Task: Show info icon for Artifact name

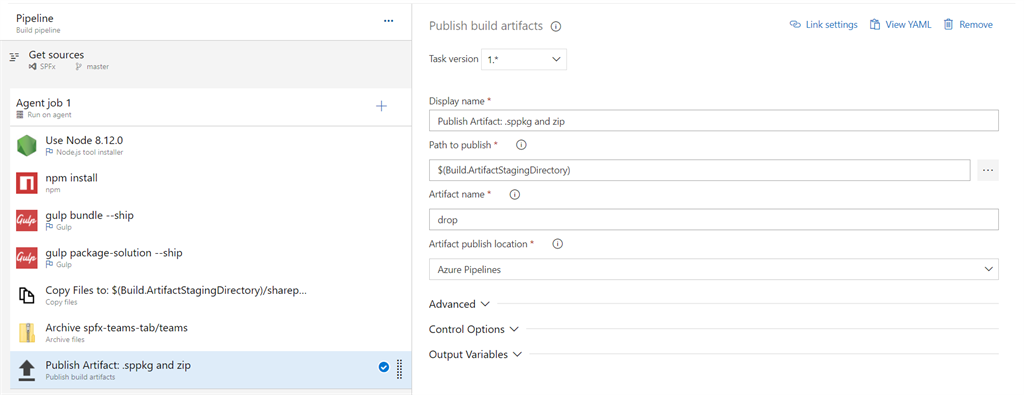Action: pos(514,195)
